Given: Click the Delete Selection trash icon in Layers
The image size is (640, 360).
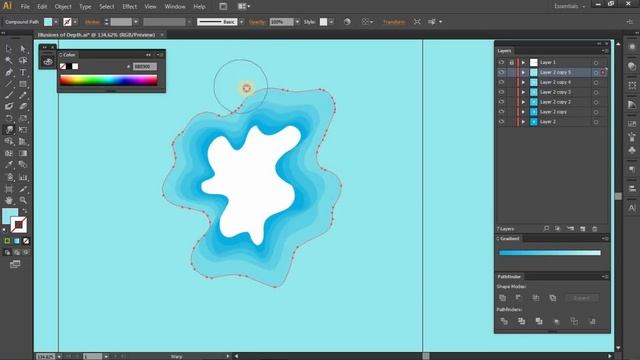Looking at the screenshot, I should coord(594,229).
